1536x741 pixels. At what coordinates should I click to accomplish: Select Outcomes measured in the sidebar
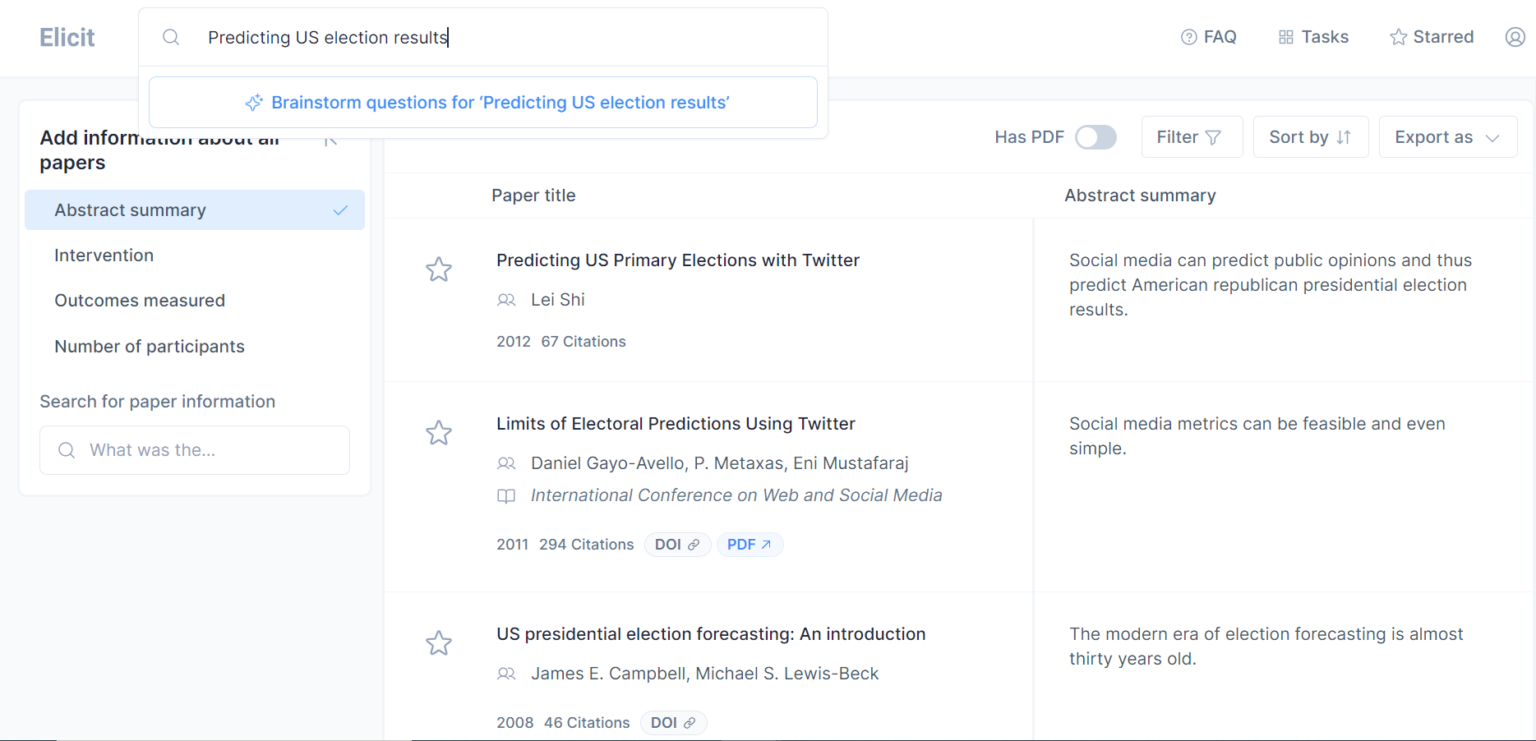139,300
